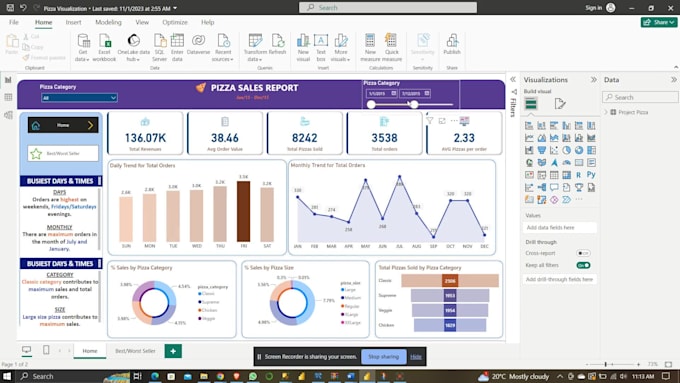680x383 pixels.
Task: Open the View ribbon tab
Action: coord(142,22)
